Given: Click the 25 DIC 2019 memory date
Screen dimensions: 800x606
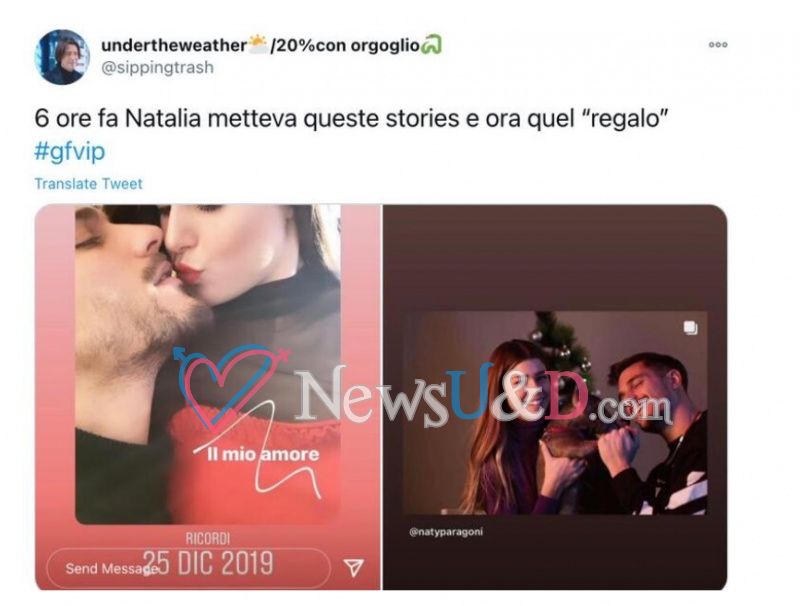Looking at the screenshot, I should coord(208,563).
